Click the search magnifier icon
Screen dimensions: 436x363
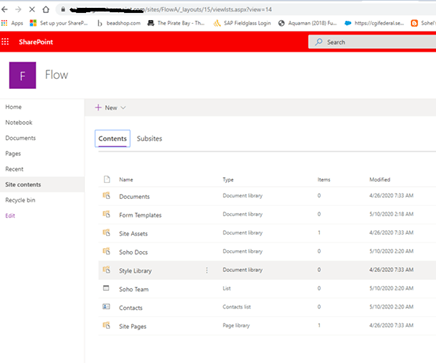click(x=319, y=42)
